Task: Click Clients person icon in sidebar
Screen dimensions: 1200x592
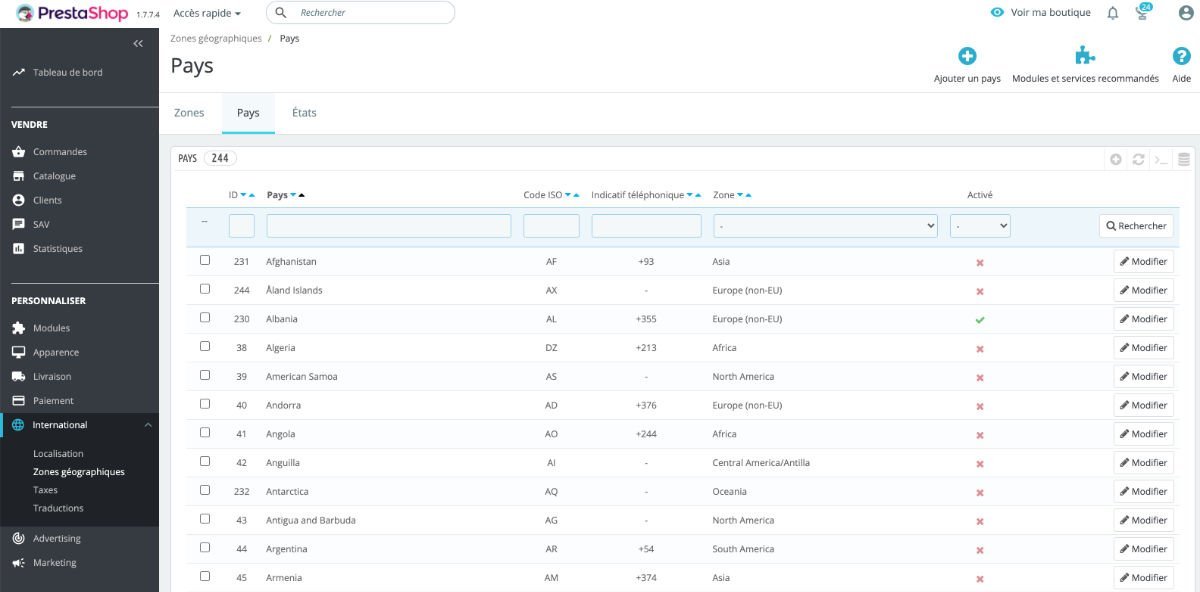Action: tap(18, 200)
